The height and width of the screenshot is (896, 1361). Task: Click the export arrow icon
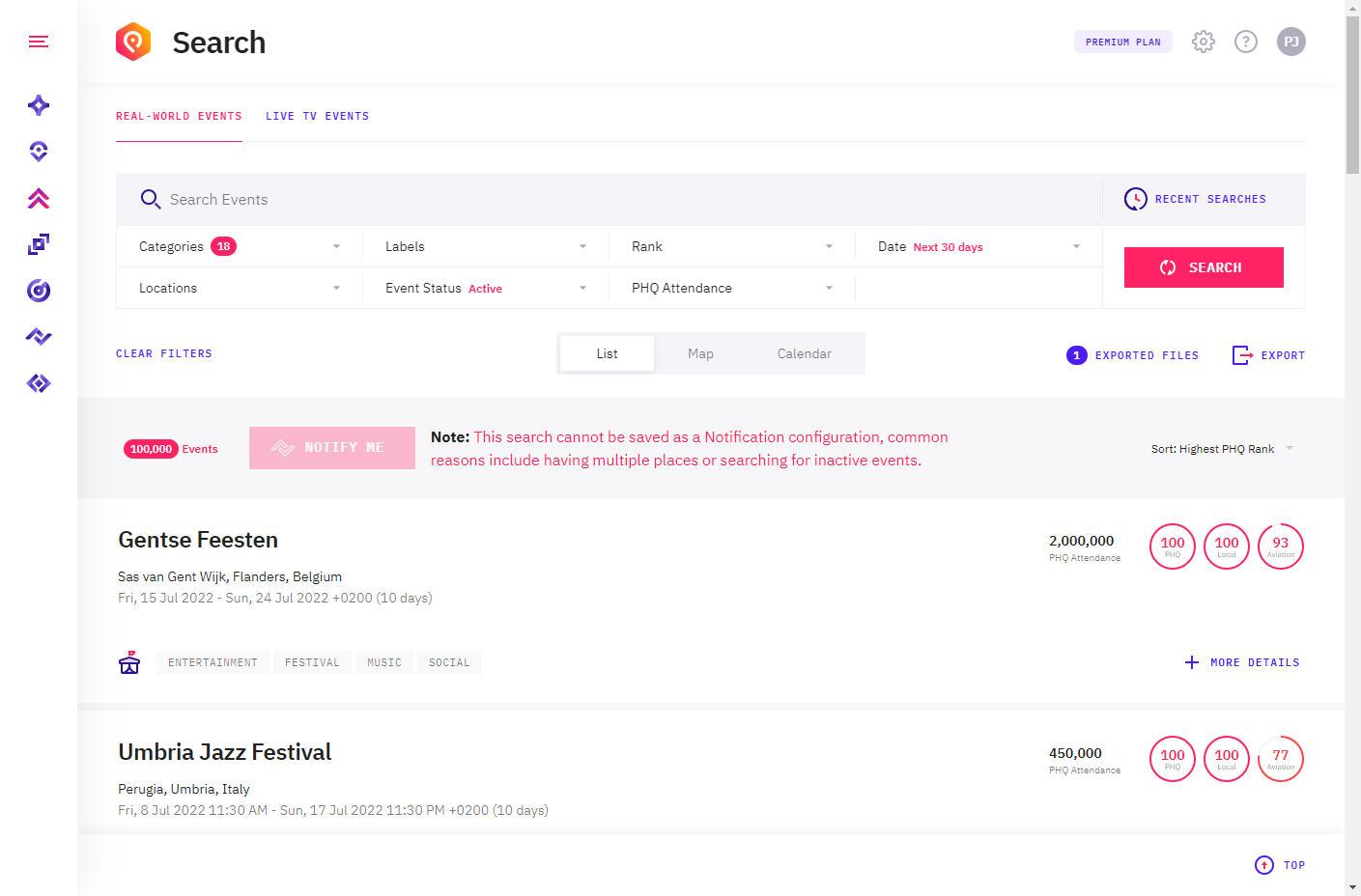coord(1242,355)
